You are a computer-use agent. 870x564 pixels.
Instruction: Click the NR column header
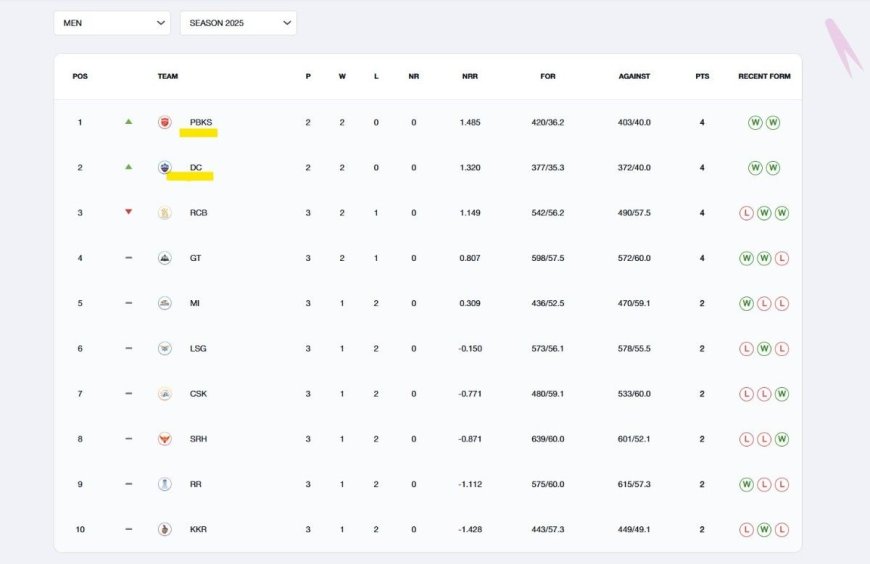(414, 76)
